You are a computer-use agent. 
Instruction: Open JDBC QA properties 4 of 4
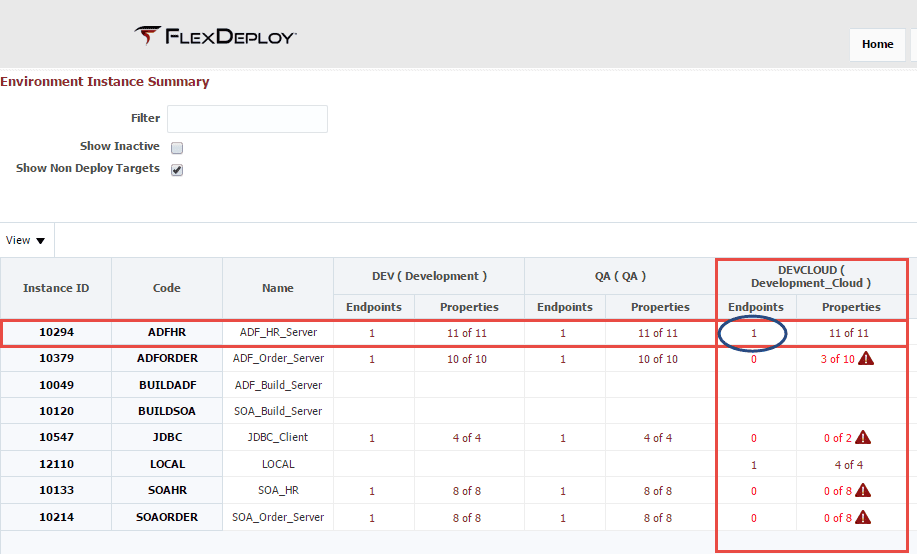click(x=657, y=438)
